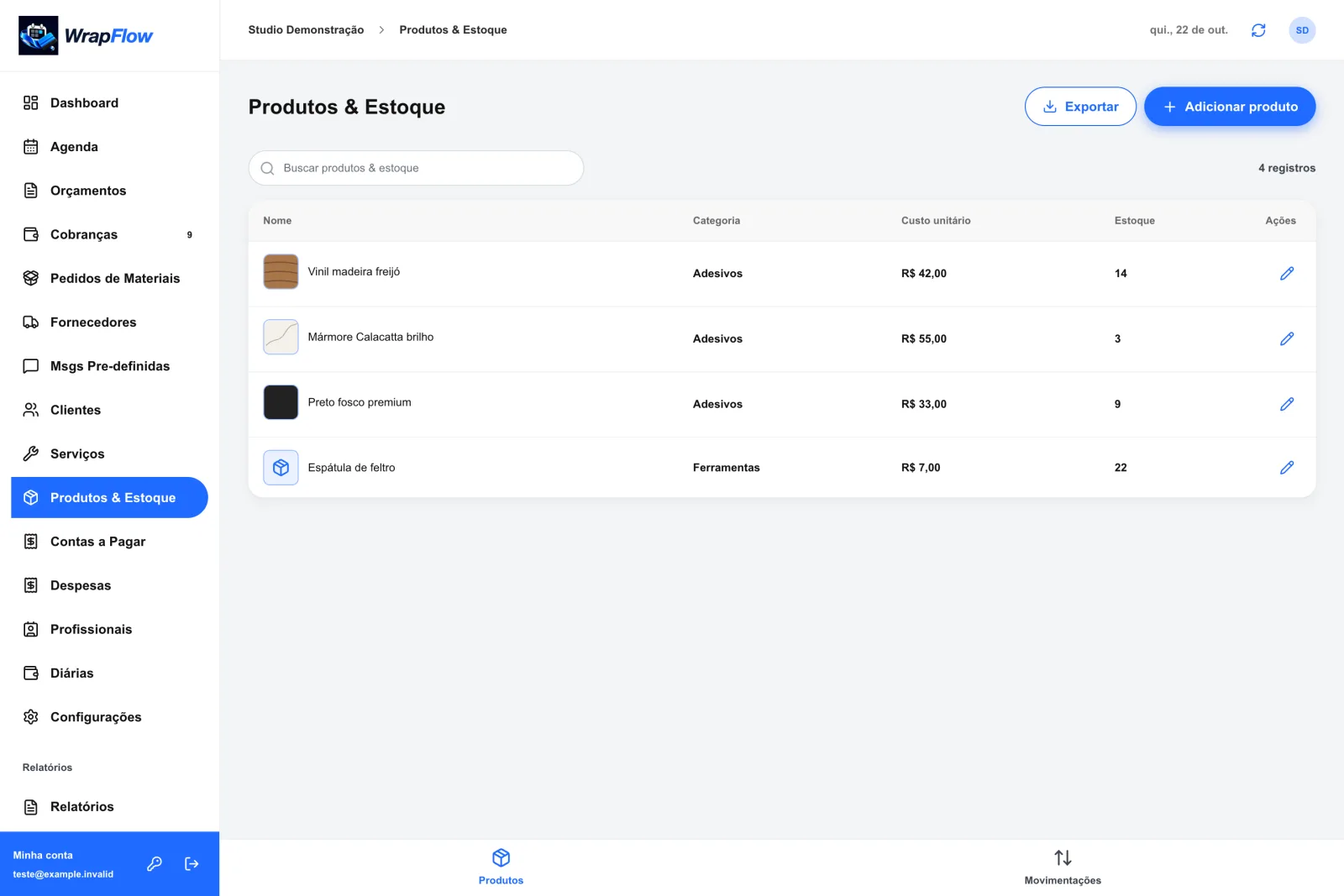The width and height of the screenshot is (1344, 896).
Task: Click the Relatórios document icon
Action: point(31,807)
